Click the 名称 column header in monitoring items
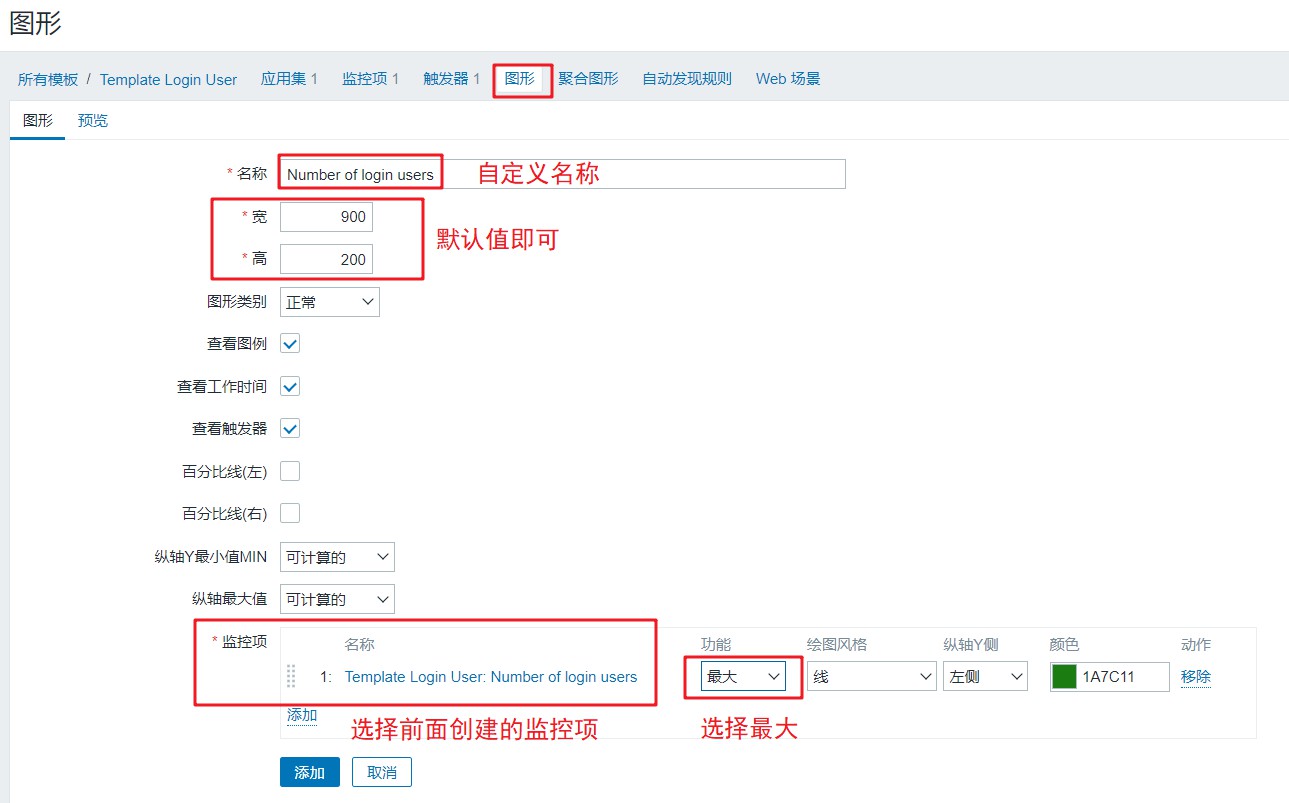 pyautogui.click(x=360, y=645)
